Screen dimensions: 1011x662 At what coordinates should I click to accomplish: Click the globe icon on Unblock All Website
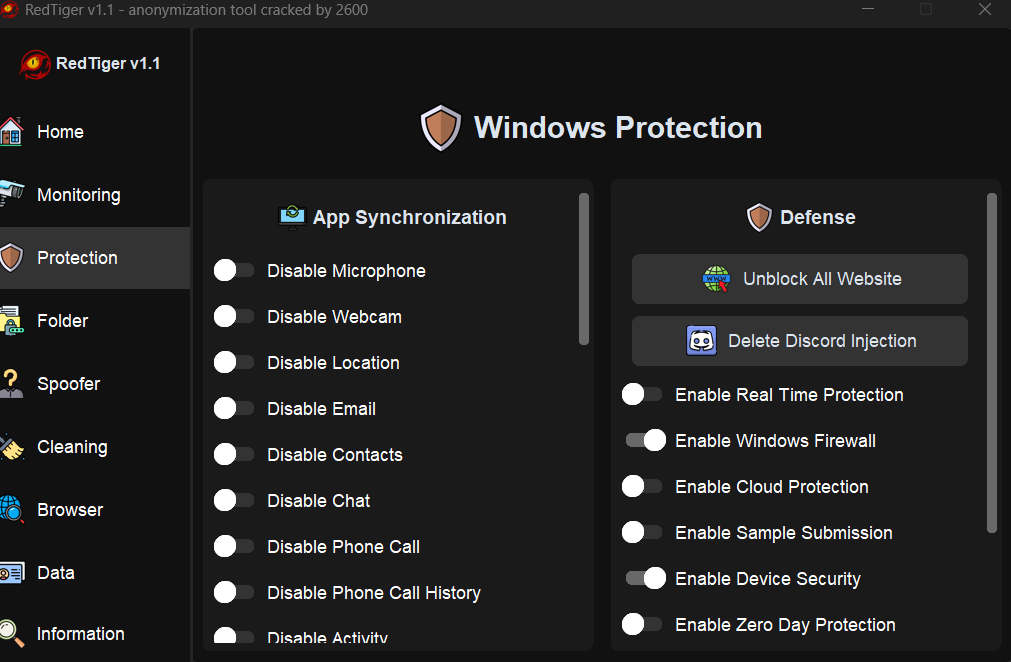click(x=716, y=279)
